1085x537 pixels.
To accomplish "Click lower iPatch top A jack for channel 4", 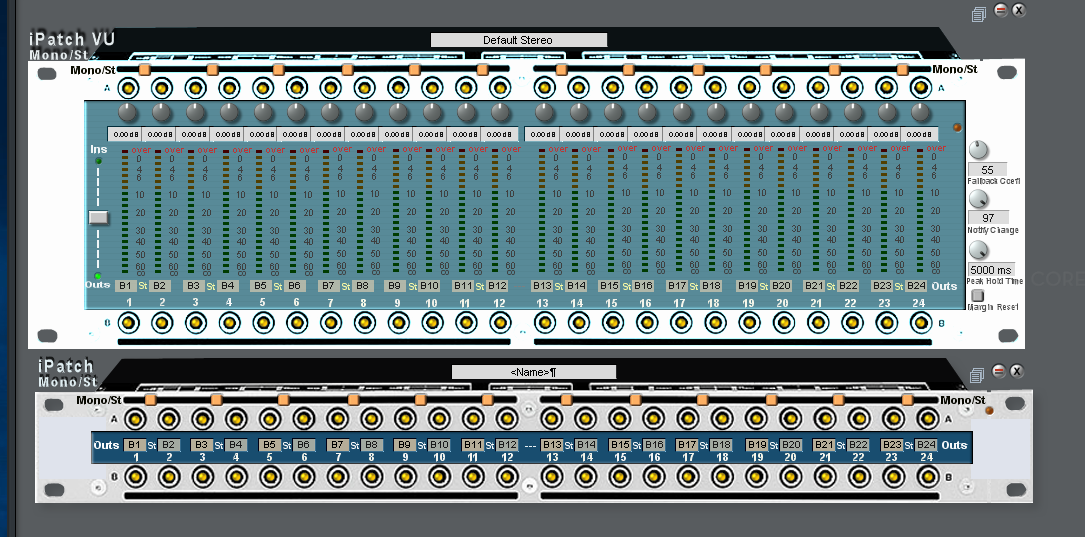I will tap(235, 419).
